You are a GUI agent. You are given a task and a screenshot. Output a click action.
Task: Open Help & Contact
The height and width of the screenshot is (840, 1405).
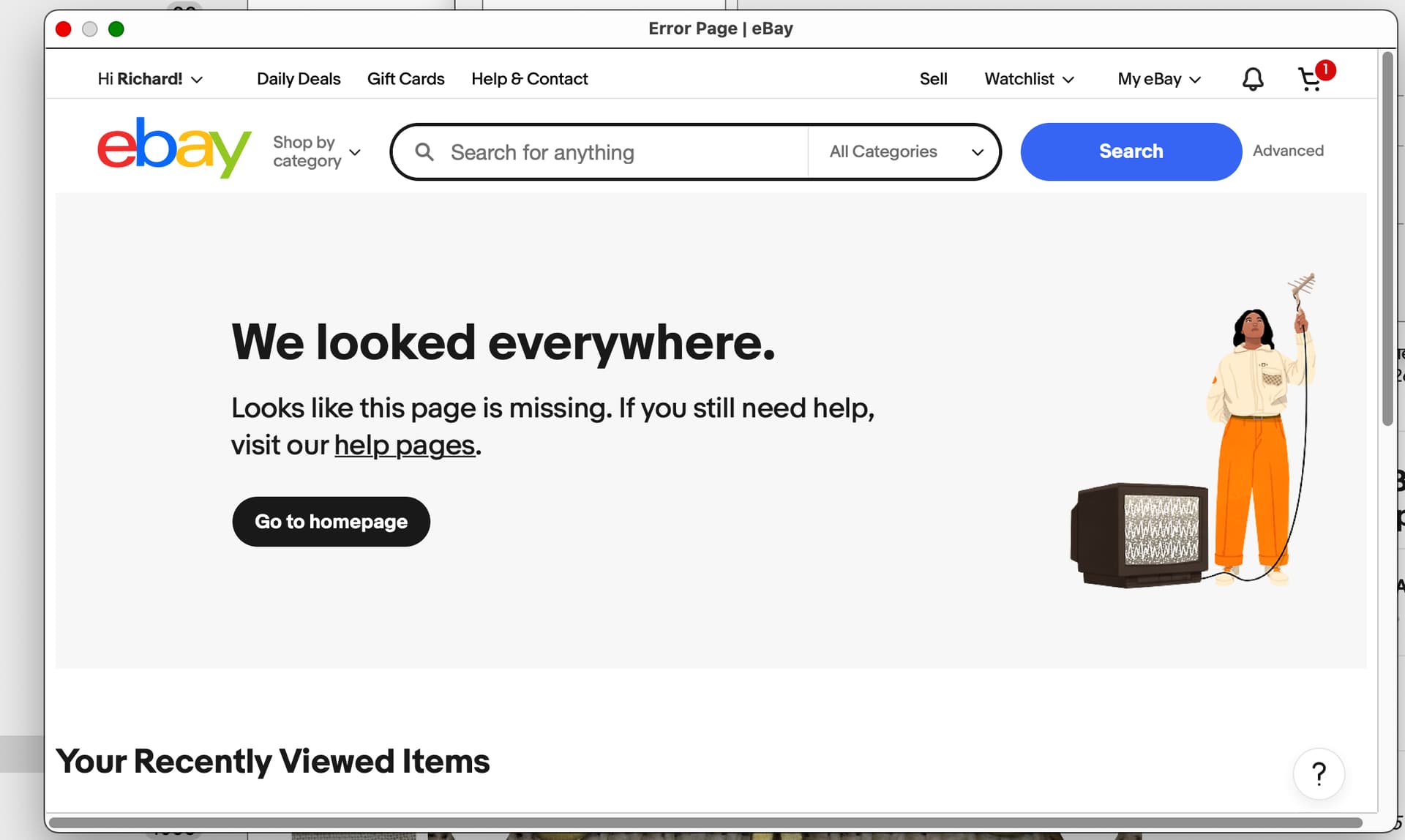tap(529, 79)
